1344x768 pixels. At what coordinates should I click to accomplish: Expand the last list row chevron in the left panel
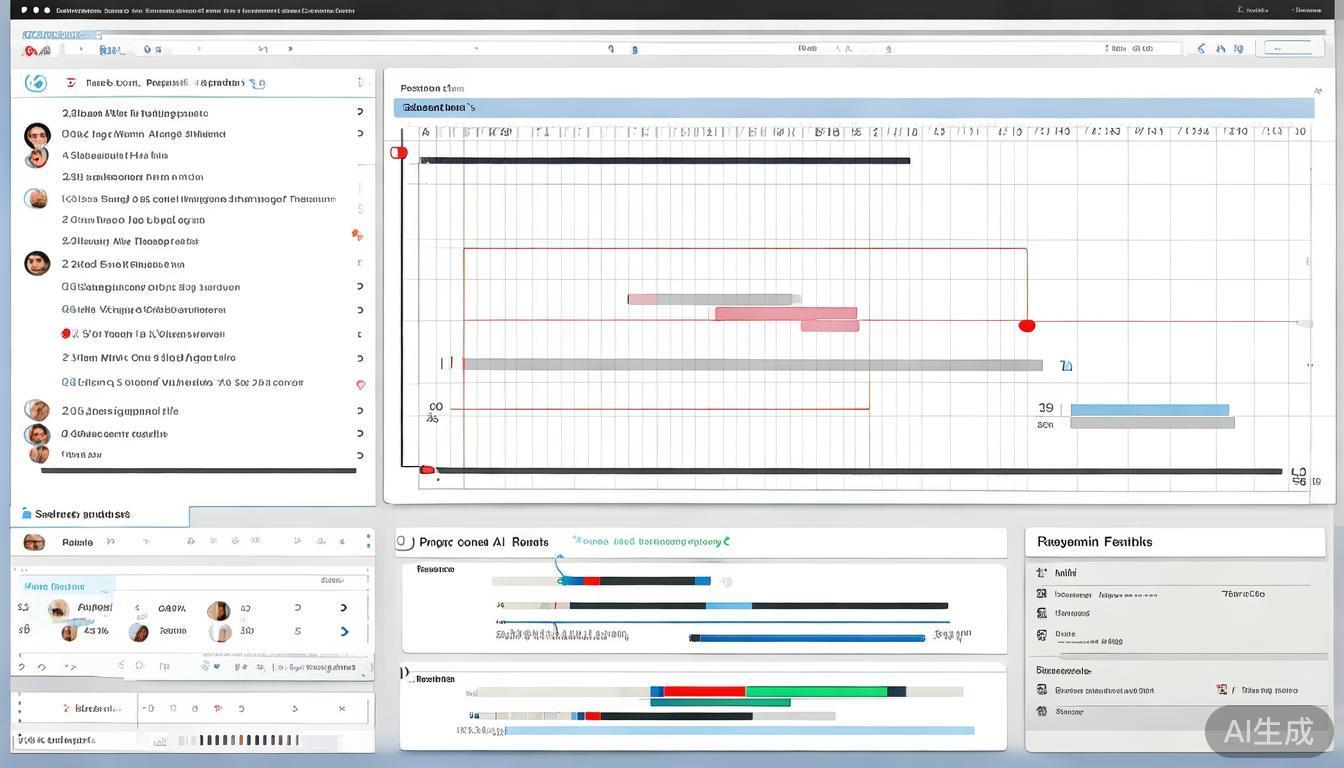coord(360,455)
